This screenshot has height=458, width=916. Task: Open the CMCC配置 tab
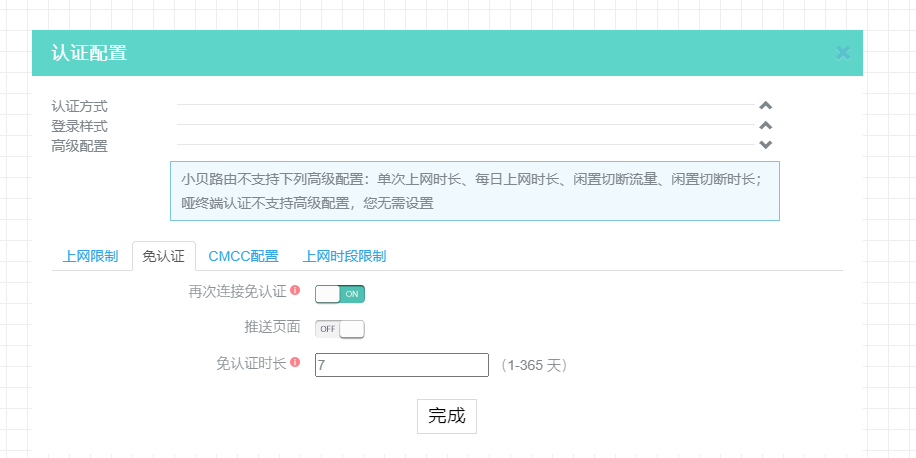click(243, 256)
